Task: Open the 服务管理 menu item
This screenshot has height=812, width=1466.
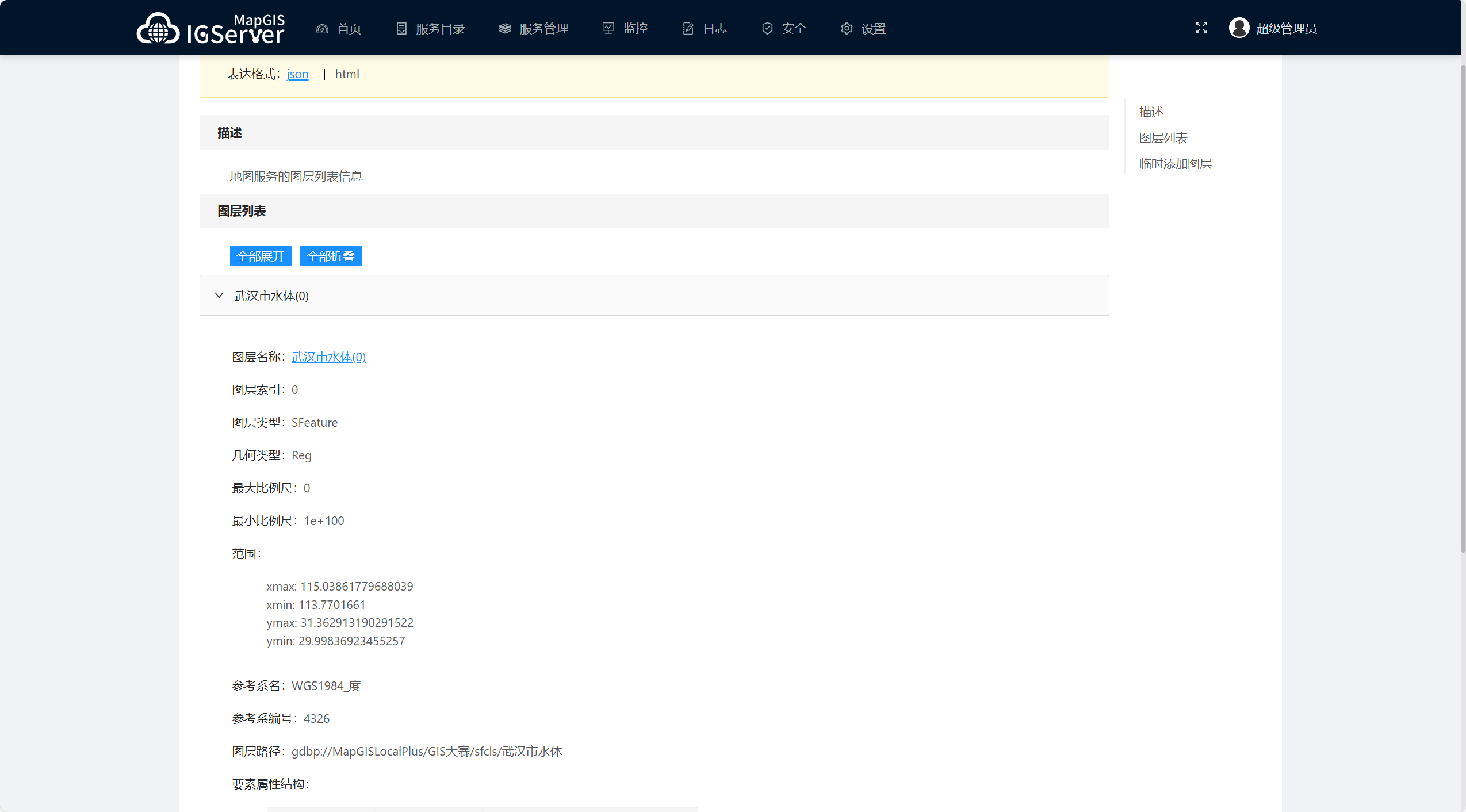Action: click(x=543, y=29)
